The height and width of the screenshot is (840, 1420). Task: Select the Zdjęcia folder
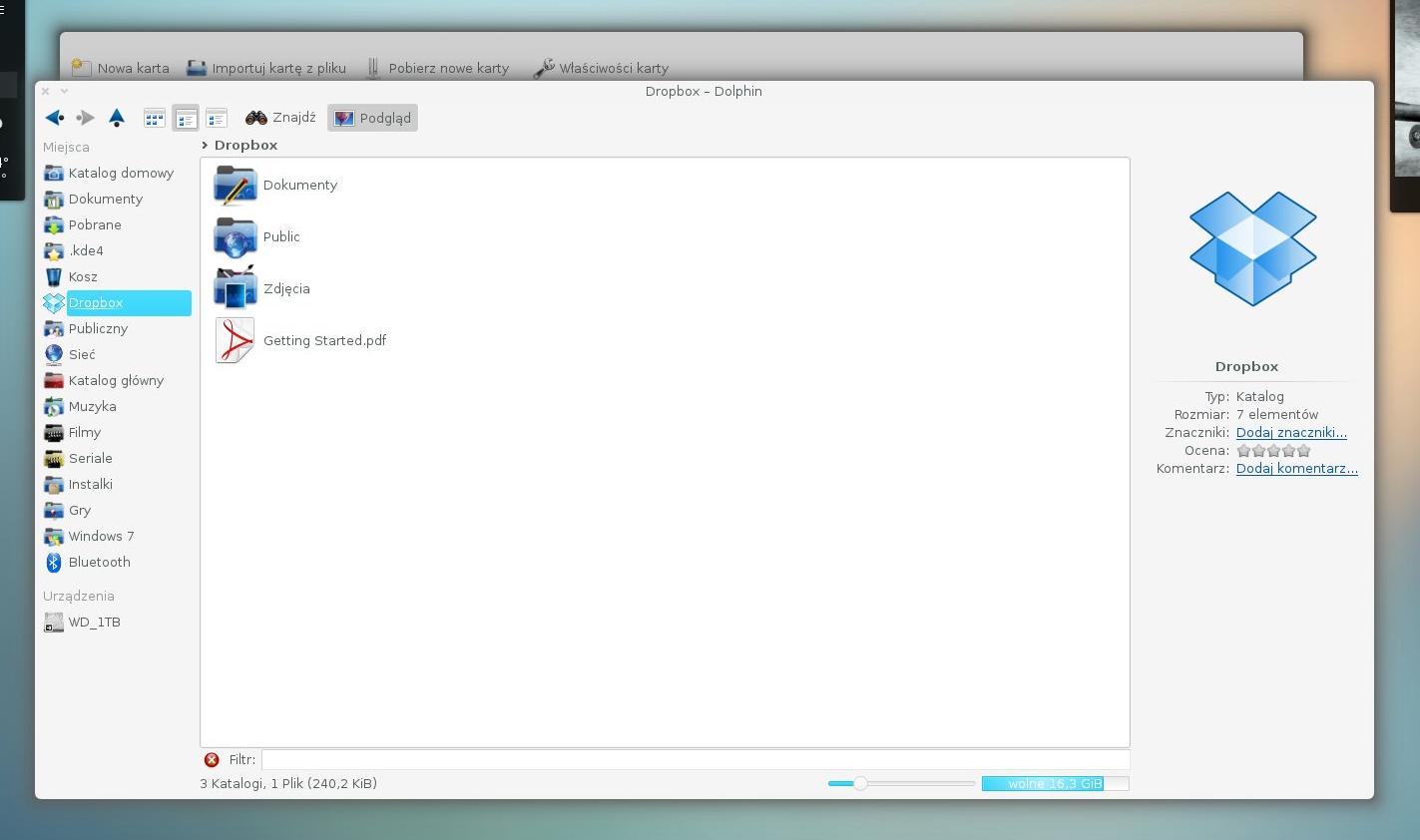[x=261, y=288]
